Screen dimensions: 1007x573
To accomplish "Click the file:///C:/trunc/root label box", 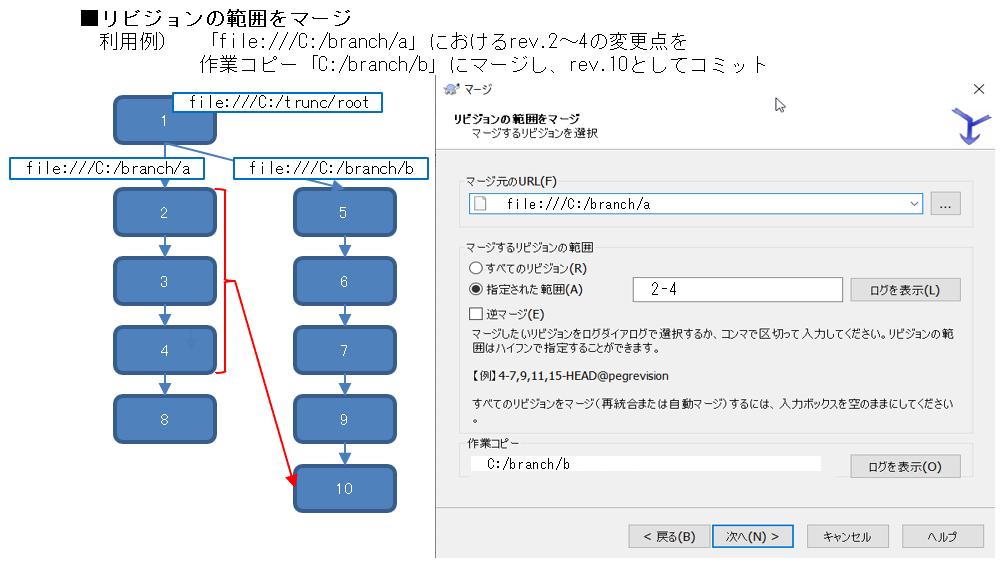I will click(278, 102).
